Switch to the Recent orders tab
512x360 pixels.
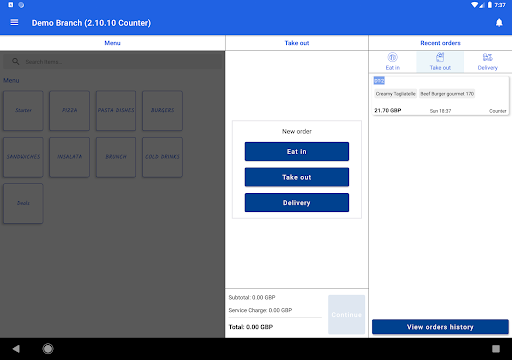[x=440, y=43]
